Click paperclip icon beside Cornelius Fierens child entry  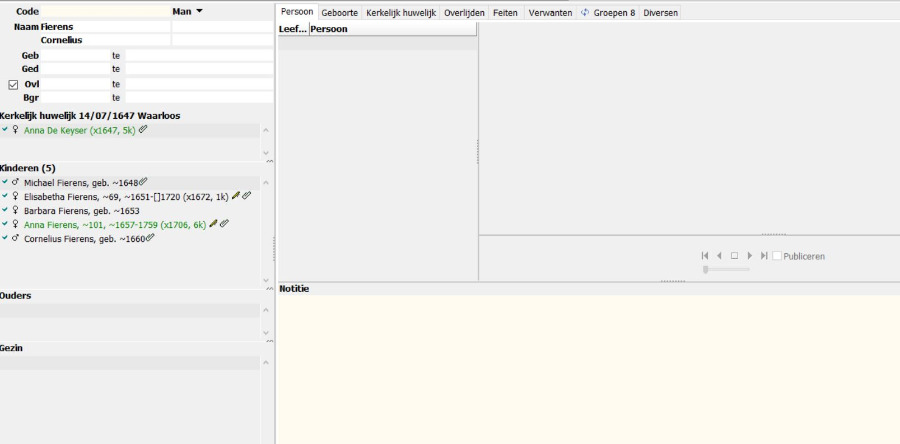click(150, 238)
